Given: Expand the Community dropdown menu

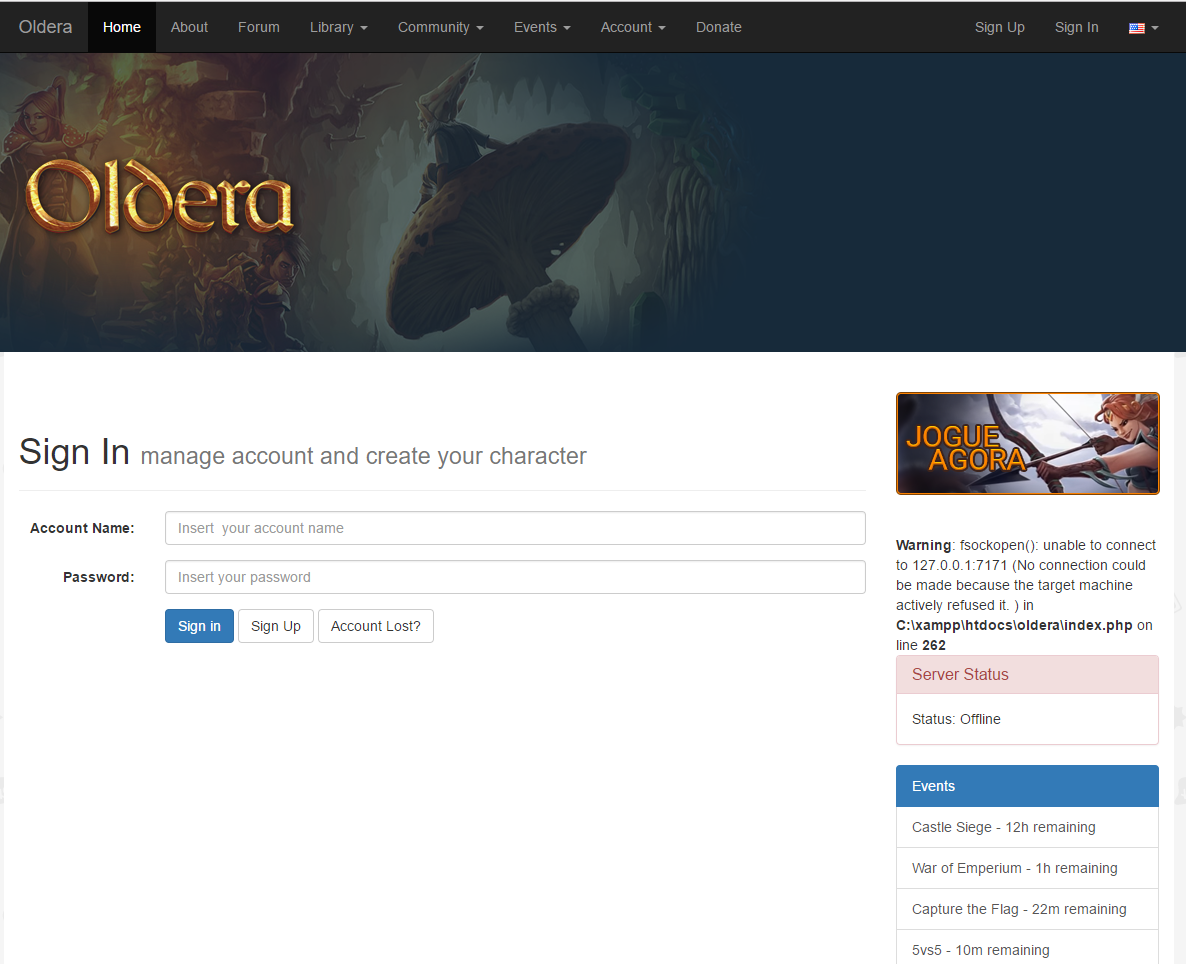Looking at the screenshot, I should pos(441,27).
